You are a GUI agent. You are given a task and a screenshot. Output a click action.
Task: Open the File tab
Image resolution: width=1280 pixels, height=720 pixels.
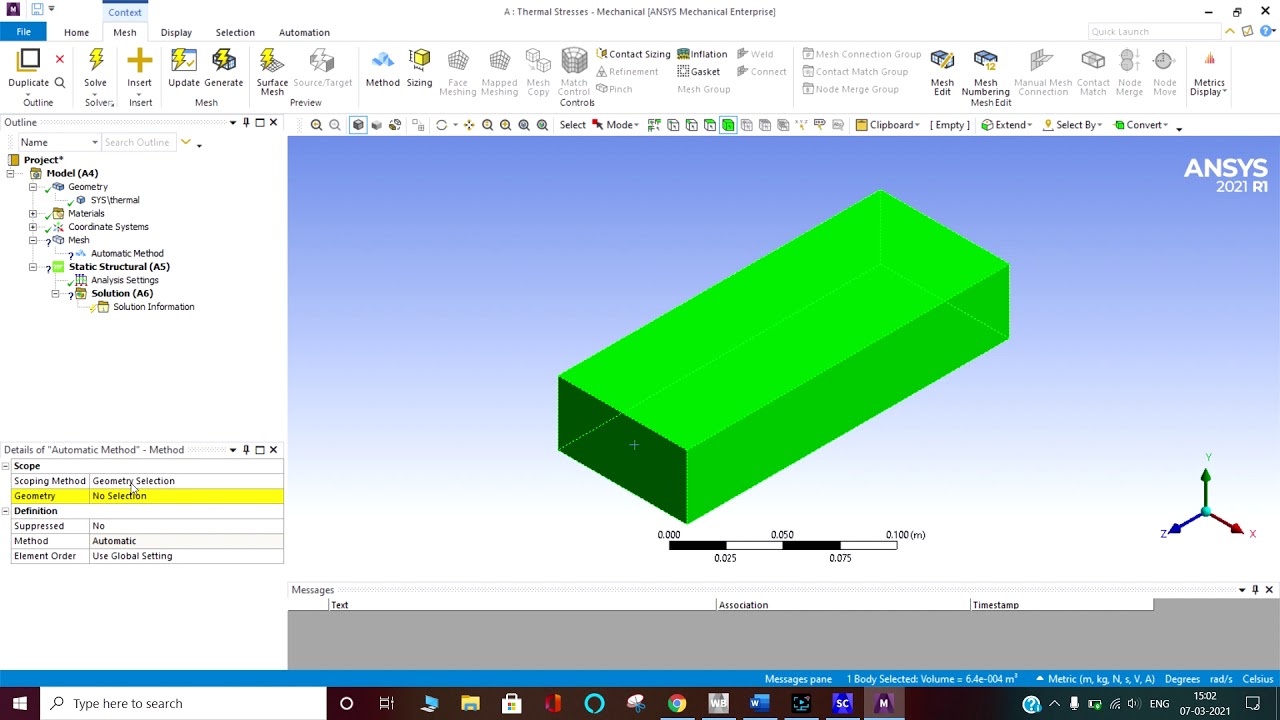(x=23, y=32)
